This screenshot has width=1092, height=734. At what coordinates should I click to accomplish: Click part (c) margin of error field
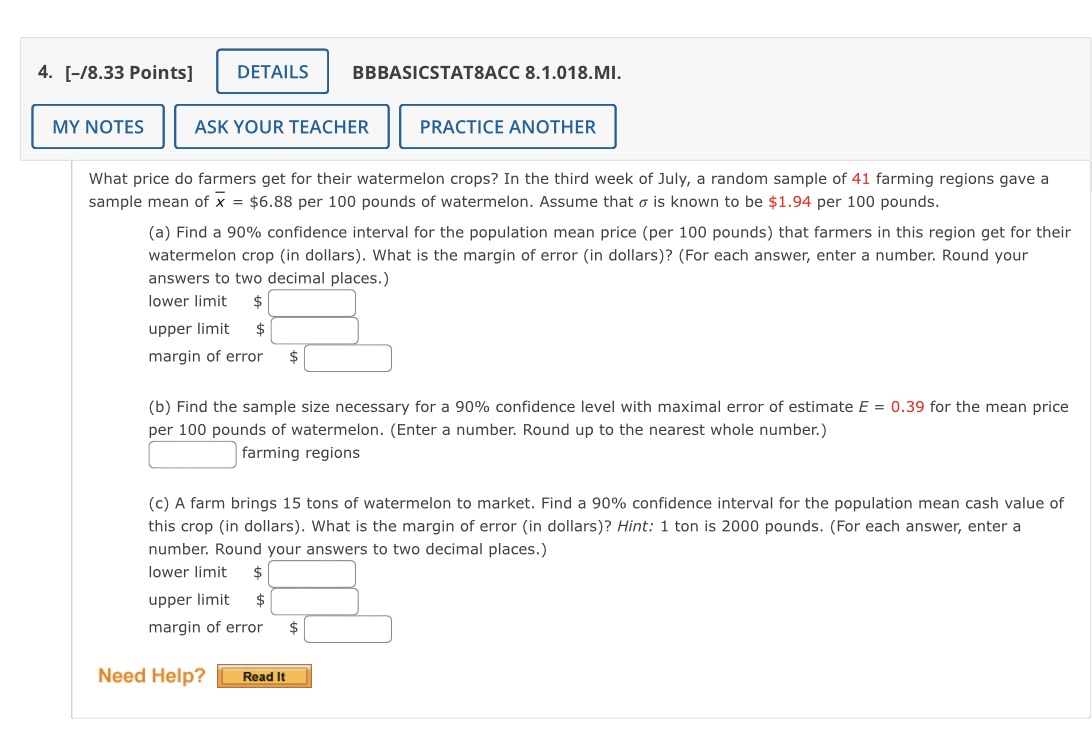pos(348,628)
